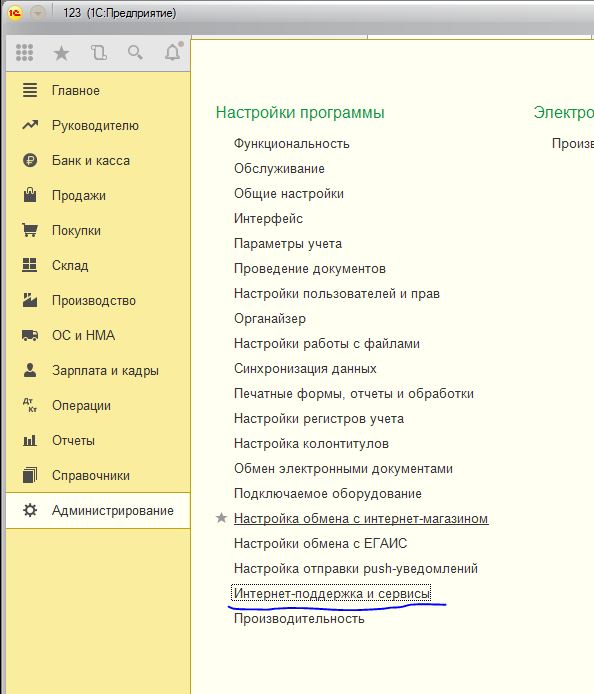Open the Notifications bell icon
This screenshot has width=594, height=694.
tap(173, 52)
